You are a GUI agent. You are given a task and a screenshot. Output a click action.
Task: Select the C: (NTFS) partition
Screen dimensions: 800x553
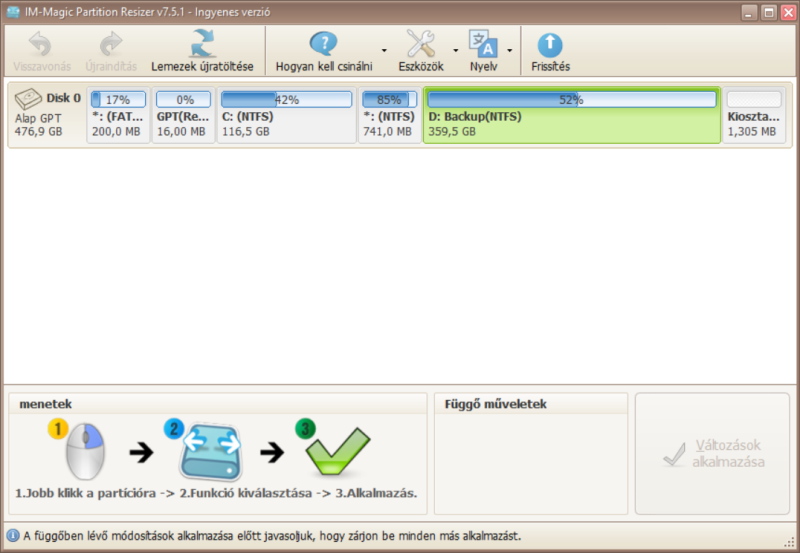(286, 115)
